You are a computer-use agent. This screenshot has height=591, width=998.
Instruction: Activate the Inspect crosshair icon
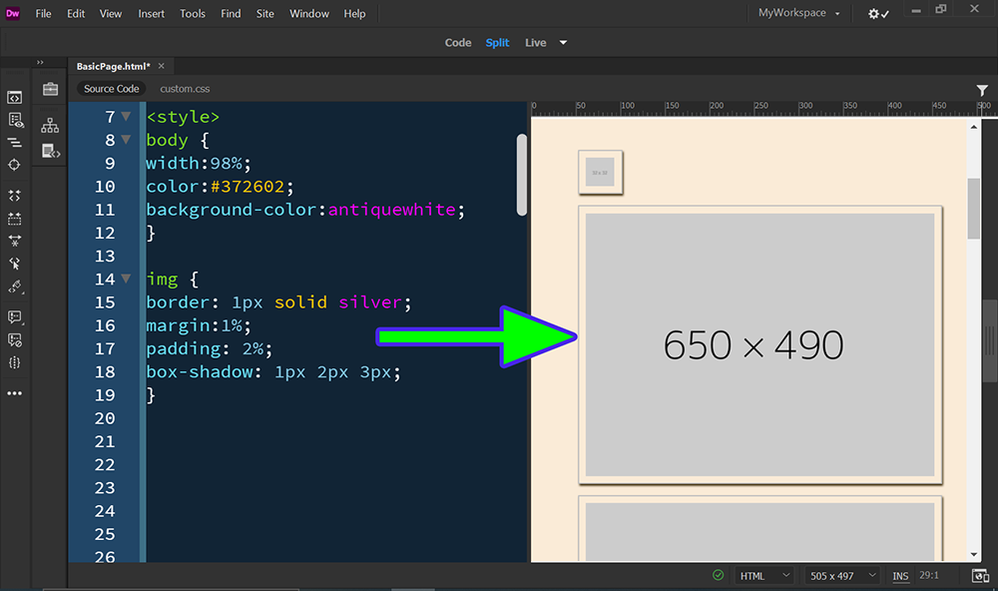(x=15, y=165)
